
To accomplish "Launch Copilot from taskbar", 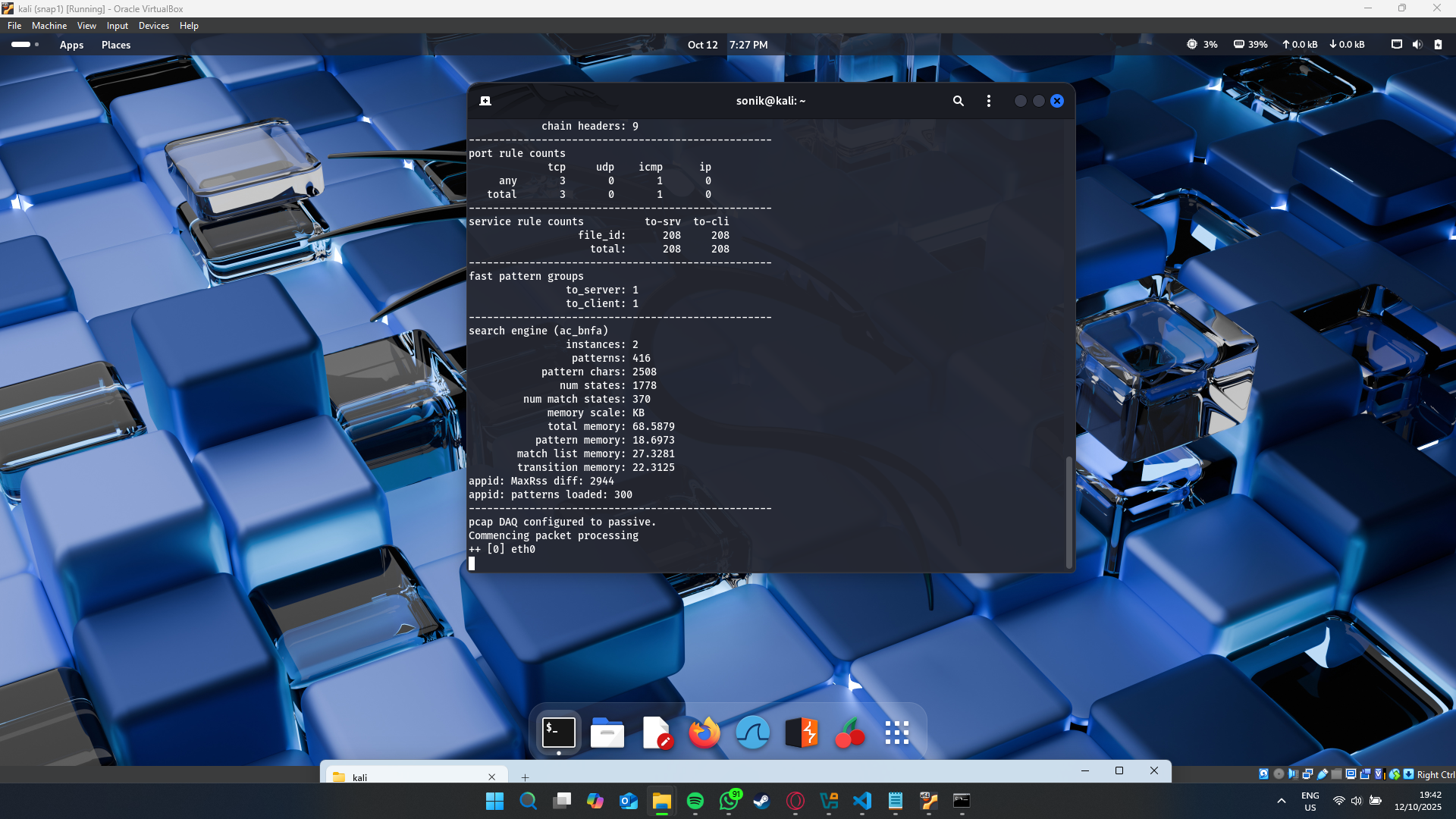I will [595, 801].
